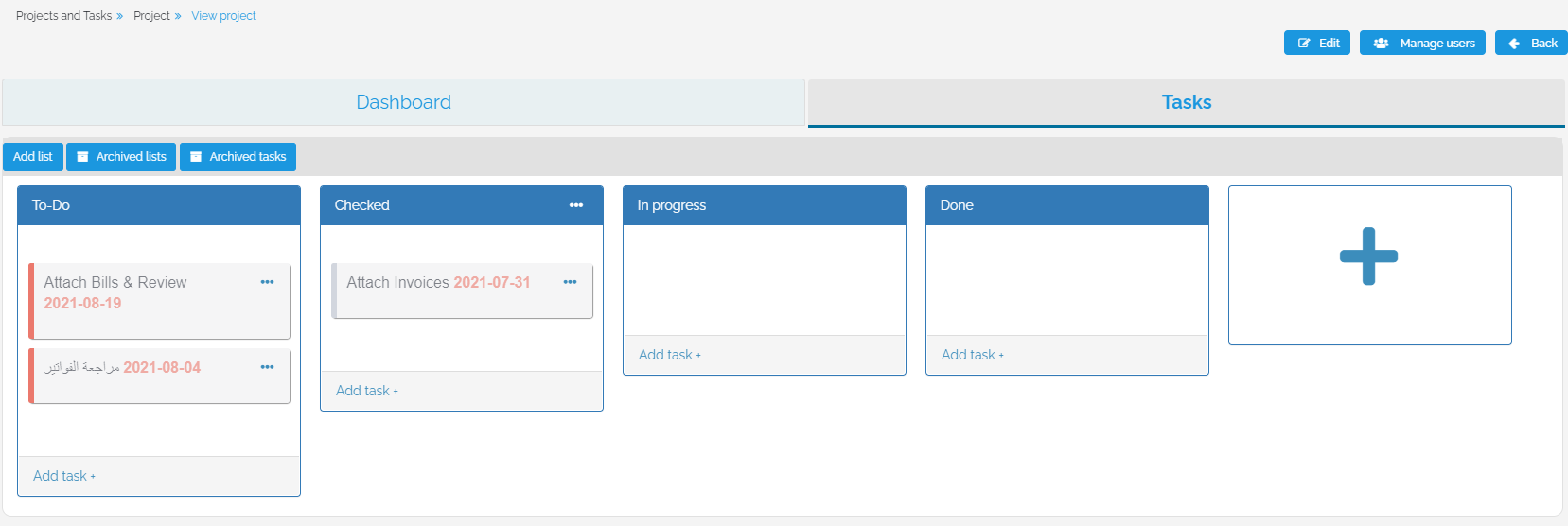
Task: Click the Edit project button
Action: (1316, 44)
